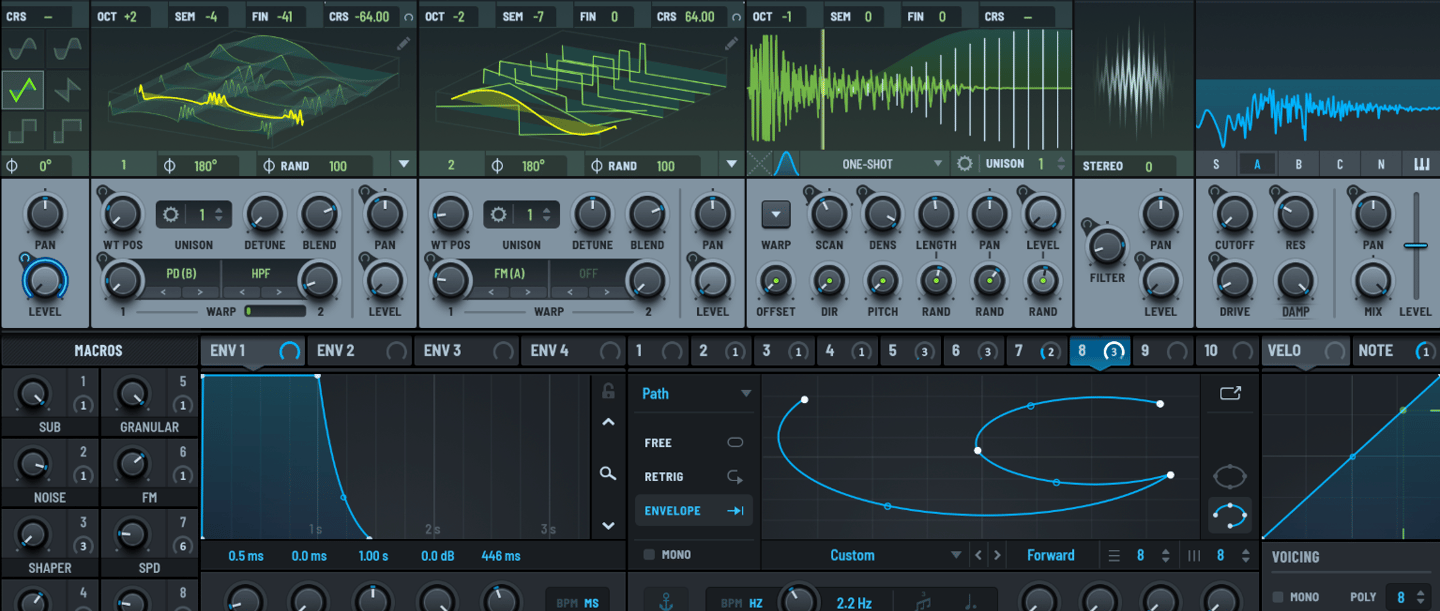The width and height of the screenshot is (1440, 611).
Task: Select filter routing button N
Action: point(1381,165)
